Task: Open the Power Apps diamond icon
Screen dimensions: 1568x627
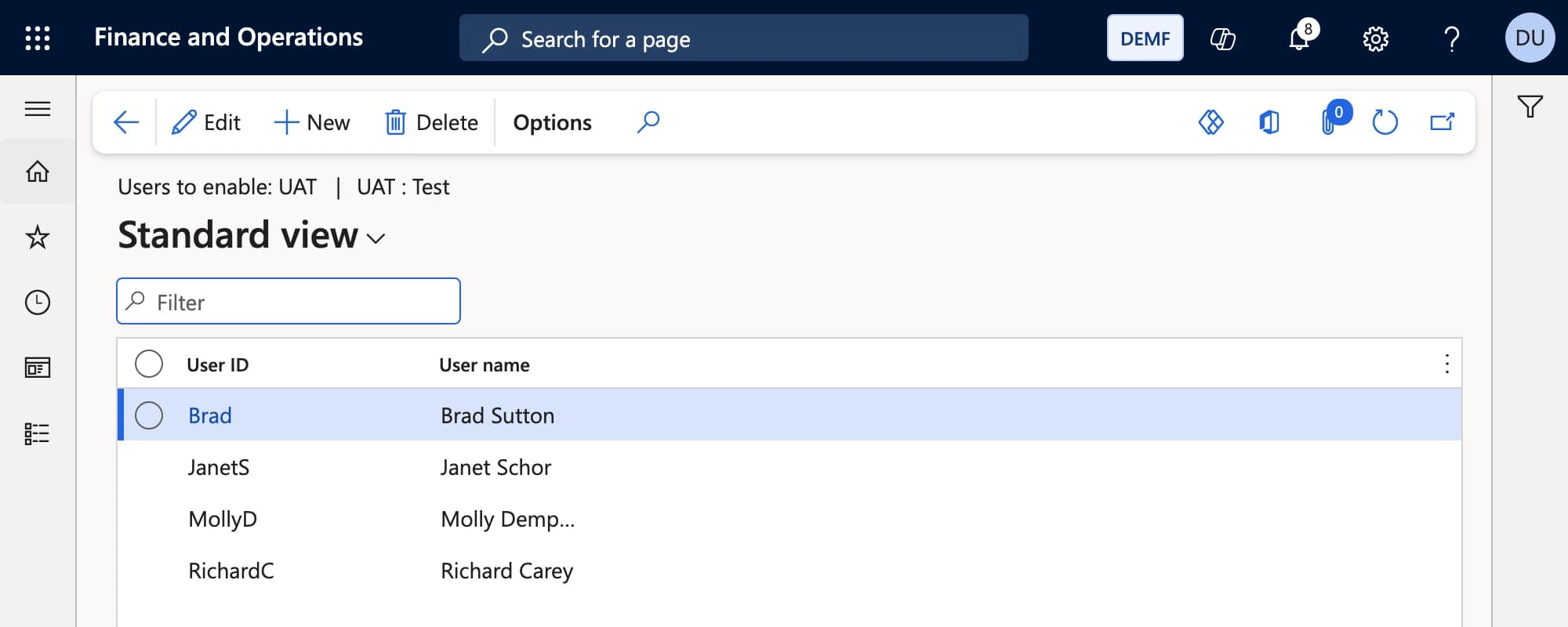Action: tap(1210, 122)
